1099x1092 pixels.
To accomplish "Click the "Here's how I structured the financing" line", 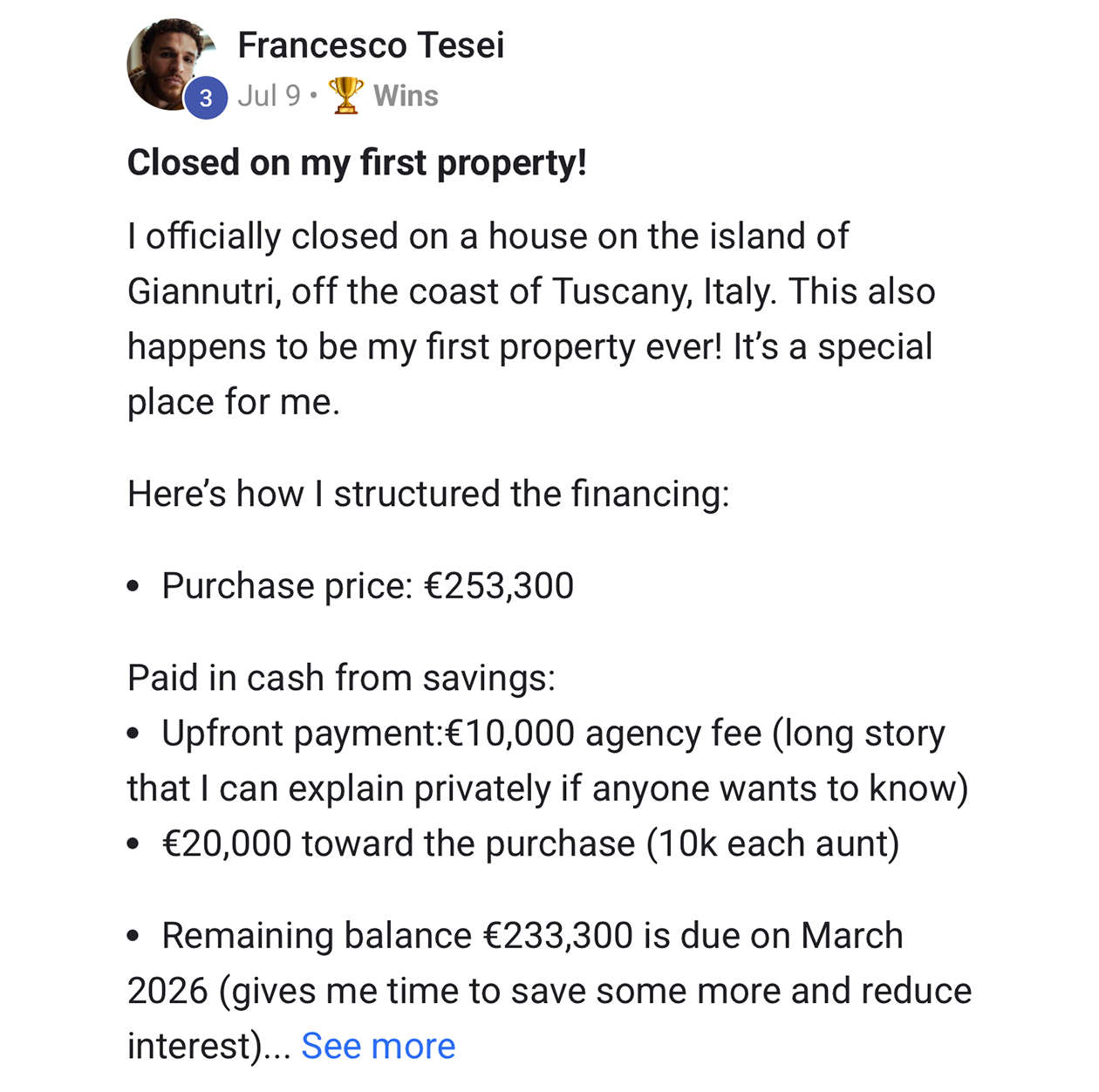I will [x=428, y=494].
